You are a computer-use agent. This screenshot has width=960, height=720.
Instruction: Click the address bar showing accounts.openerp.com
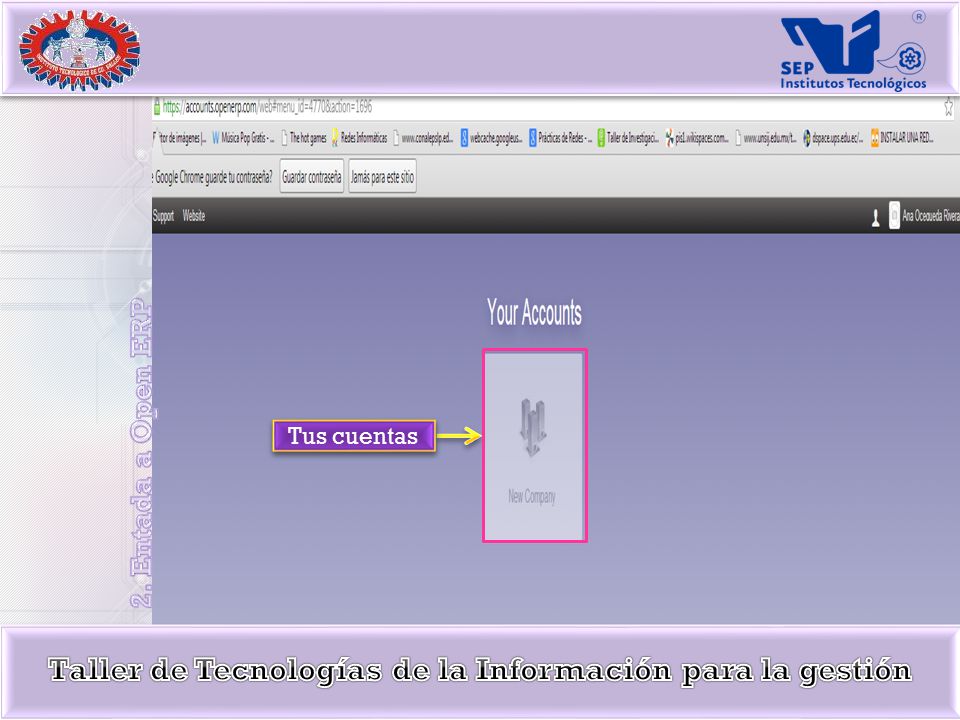(545, 108)
